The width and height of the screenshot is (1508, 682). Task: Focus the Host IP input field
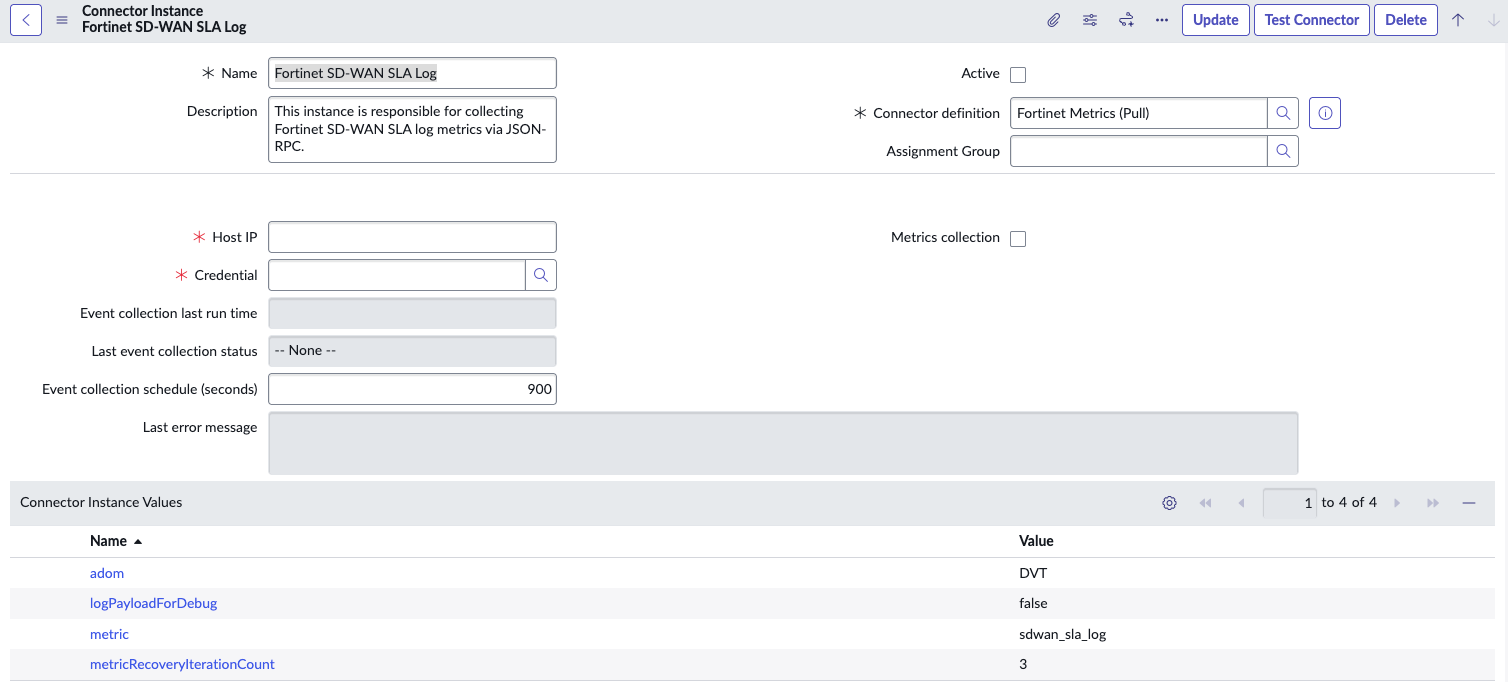[x=412, y=237]
